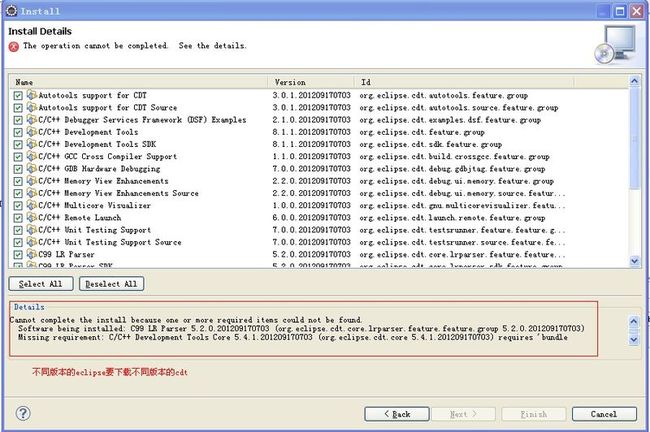The width and height of the screenshot is (650, 432).
Task: Click the icon next to C/C++ GCC Cross Compiler Support
Action: coord(32,156)
